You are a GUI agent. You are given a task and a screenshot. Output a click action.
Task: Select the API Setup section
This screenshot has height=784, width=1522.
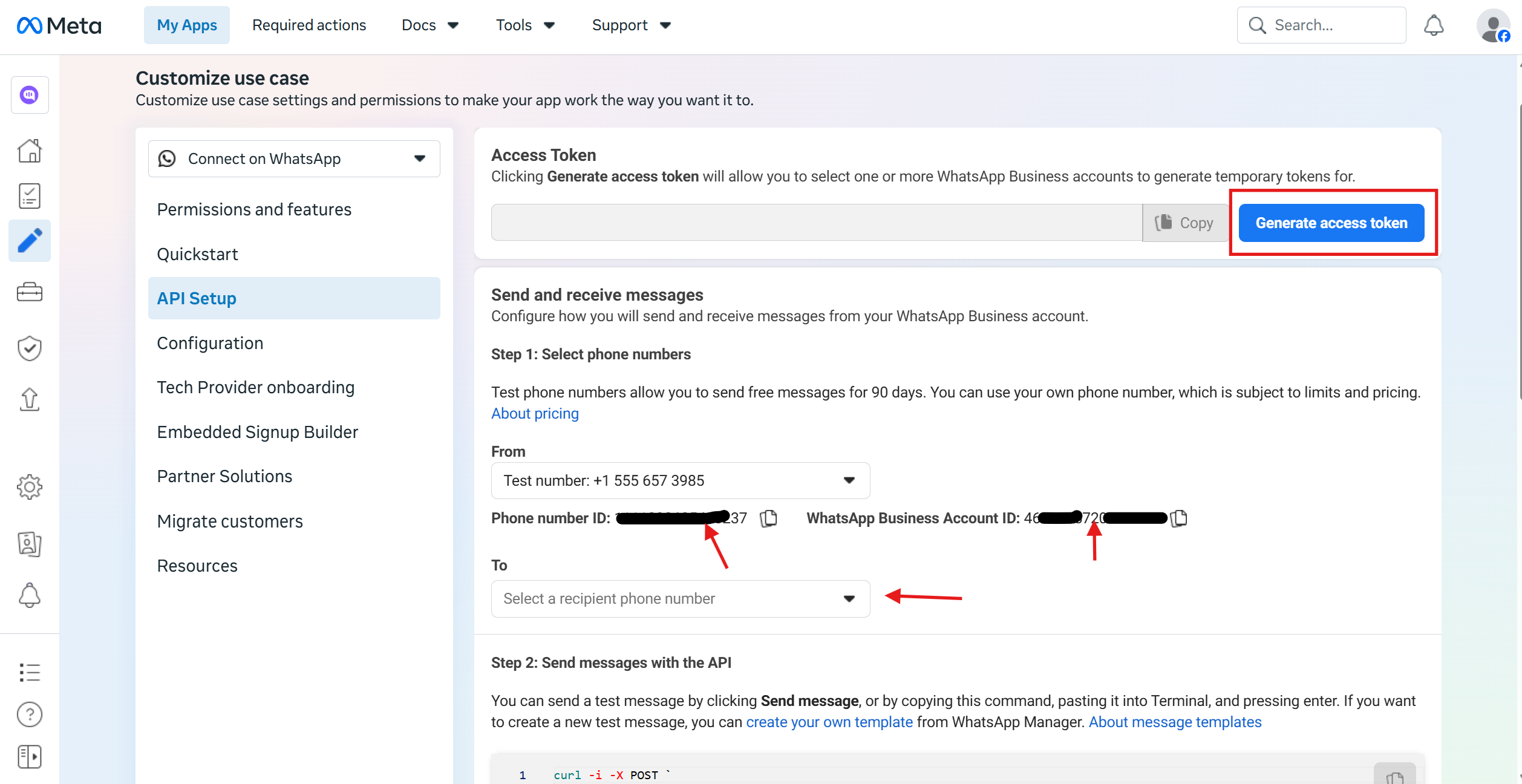tap(294, 298)
